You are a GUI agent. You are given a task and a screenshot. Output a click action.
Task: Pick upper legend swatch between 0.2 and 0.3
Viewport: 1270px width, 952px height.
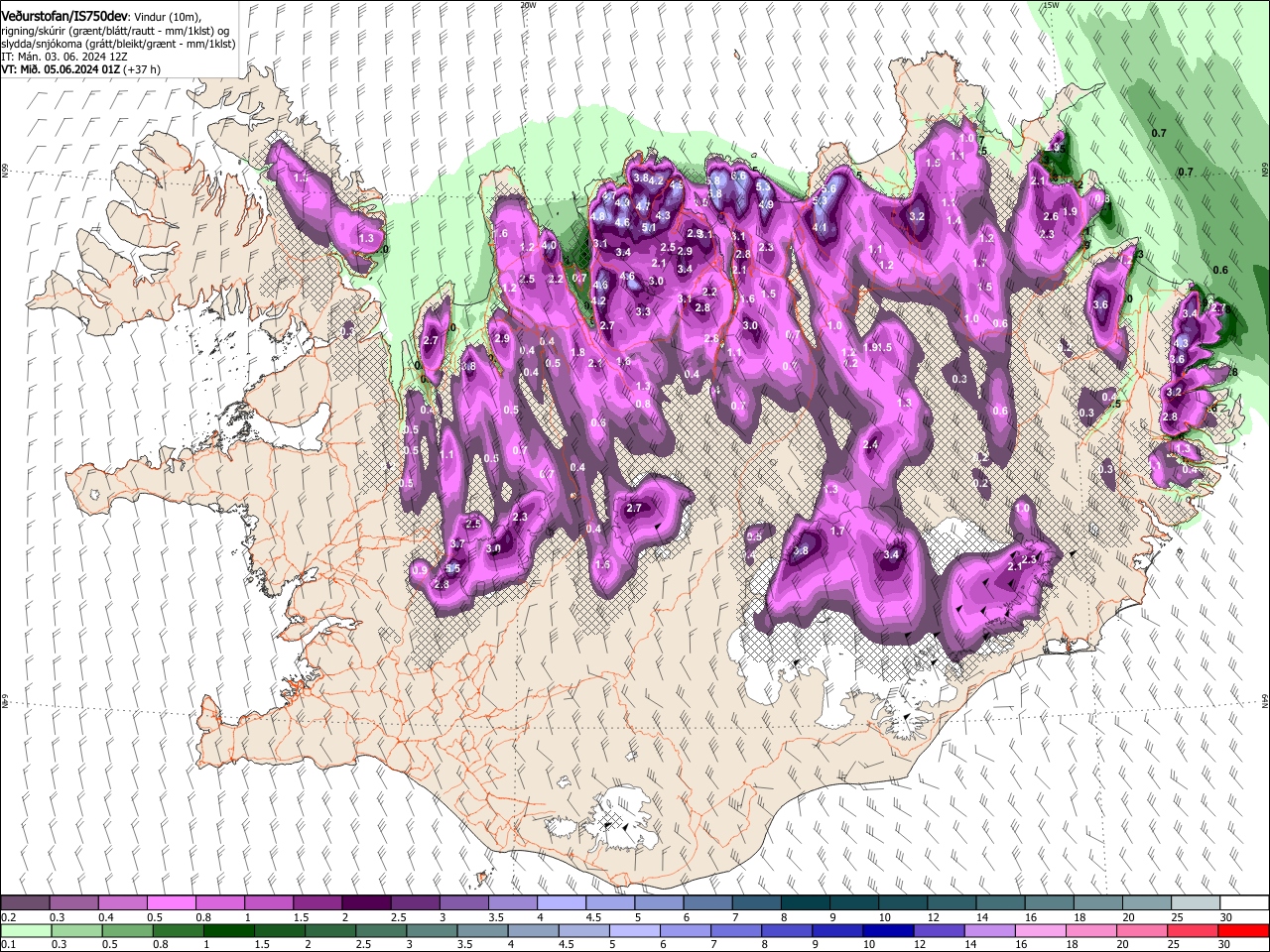(x=25, y=903)
